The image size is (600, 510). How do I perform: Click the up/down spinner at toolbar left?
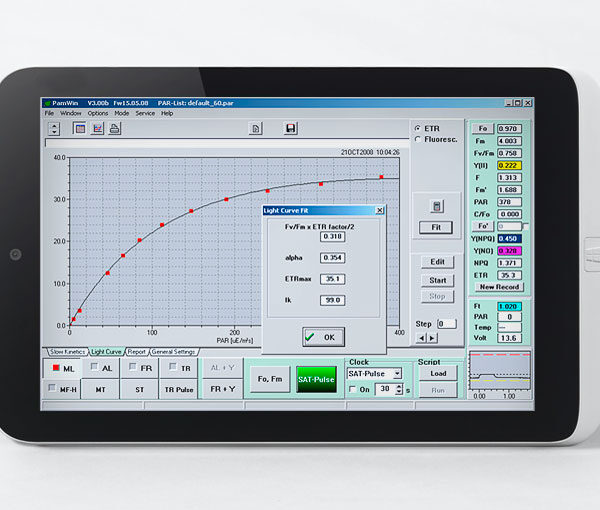[54, 129]
